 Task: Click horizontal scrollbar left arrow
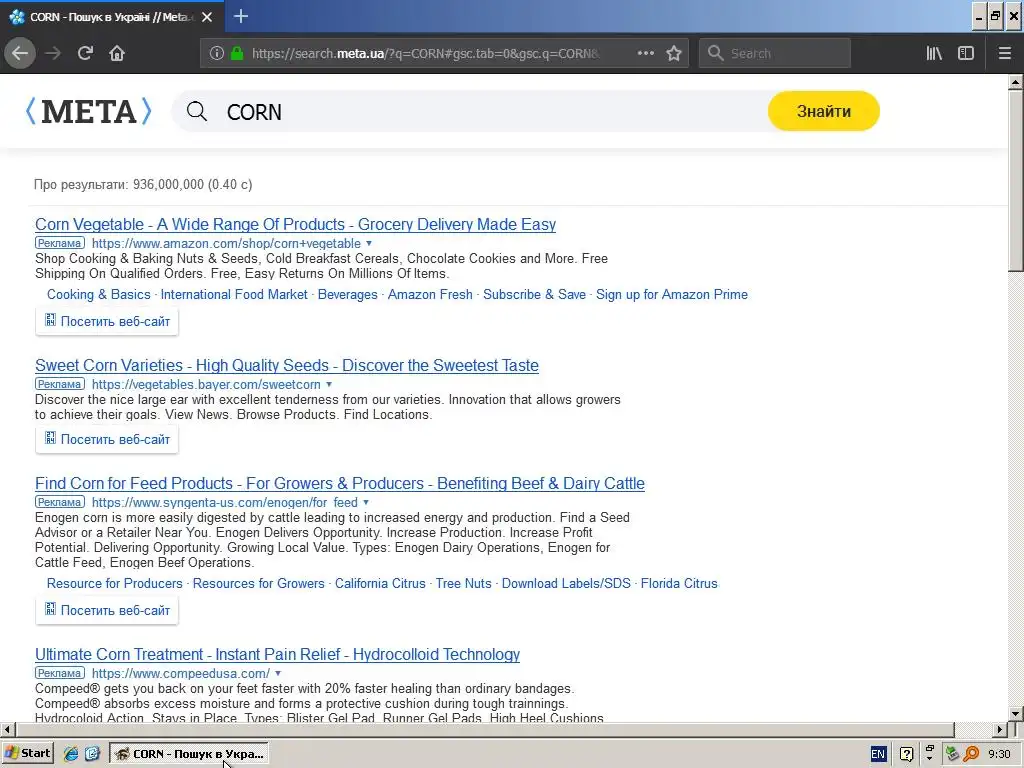7,729
